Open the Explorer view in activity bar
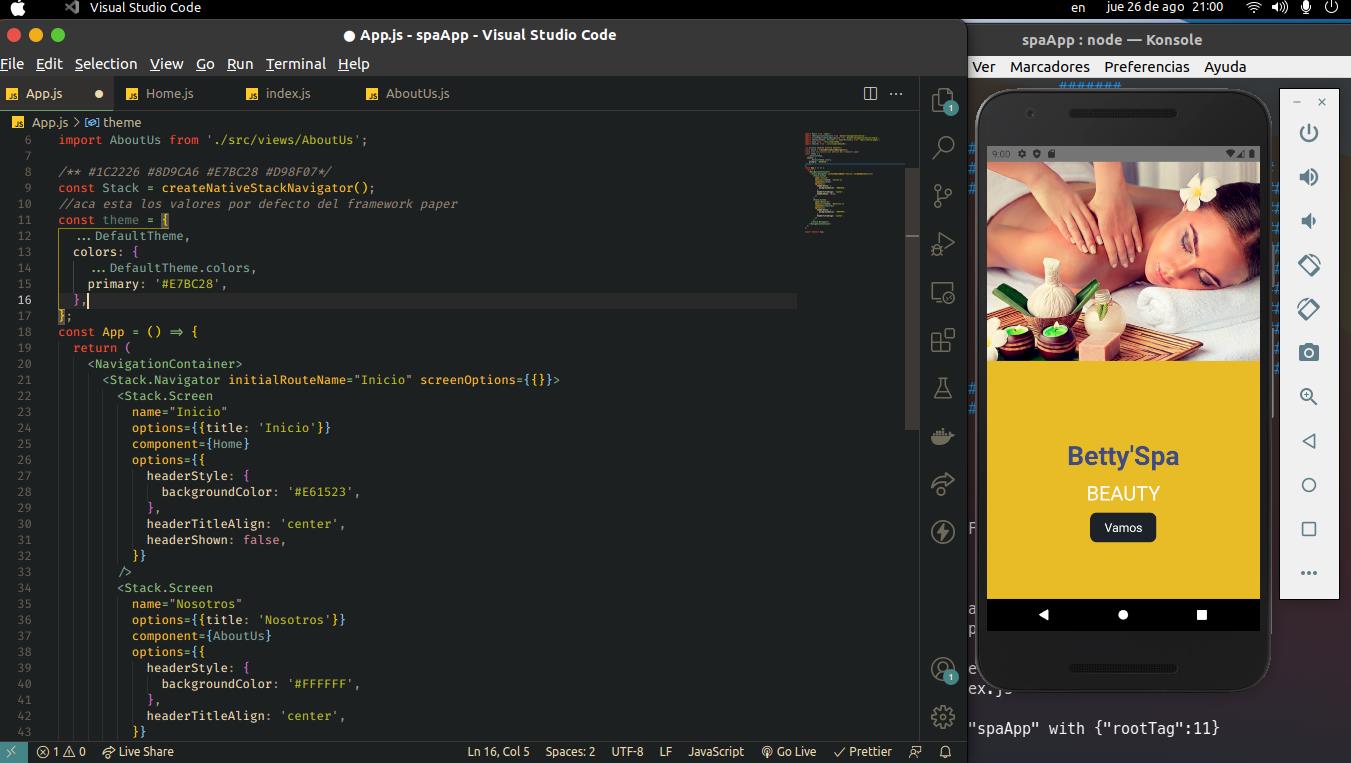The height and width of the screenshot is (763, 1351). [x=943, y=100]
